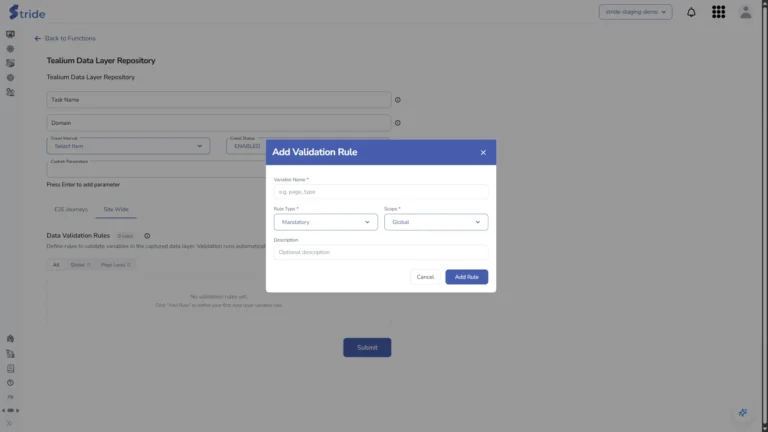Click the Add Rule button
Screen dimensions: 768x432
[466, 277]
